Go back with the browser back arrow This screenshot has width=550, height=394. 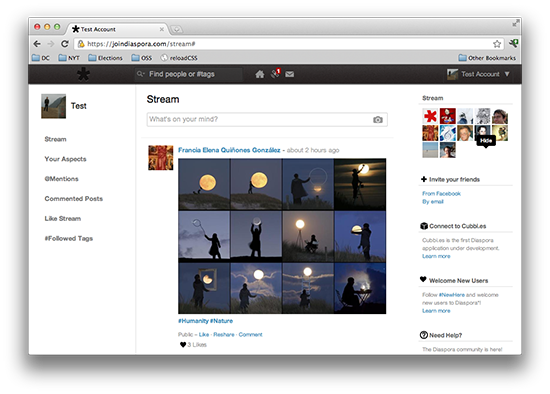37,44
